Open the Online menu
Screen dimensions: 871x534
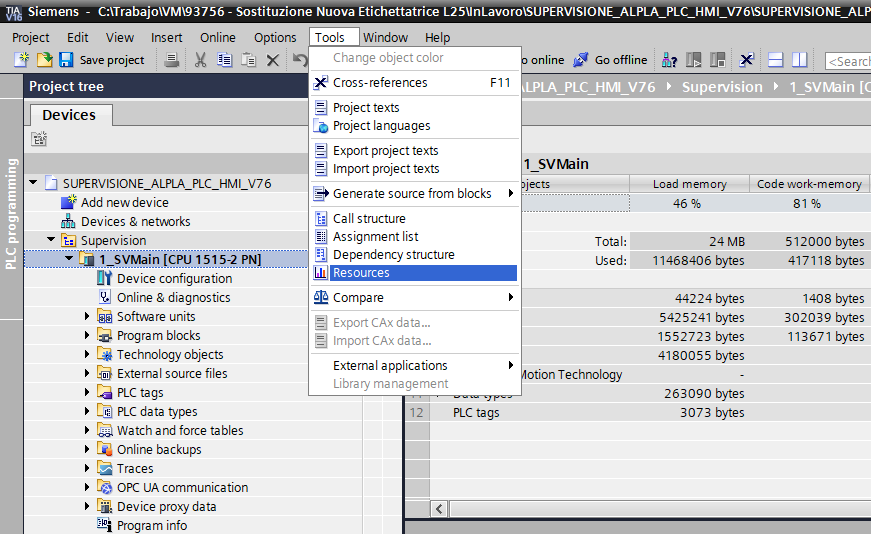(x=218, y=37)
